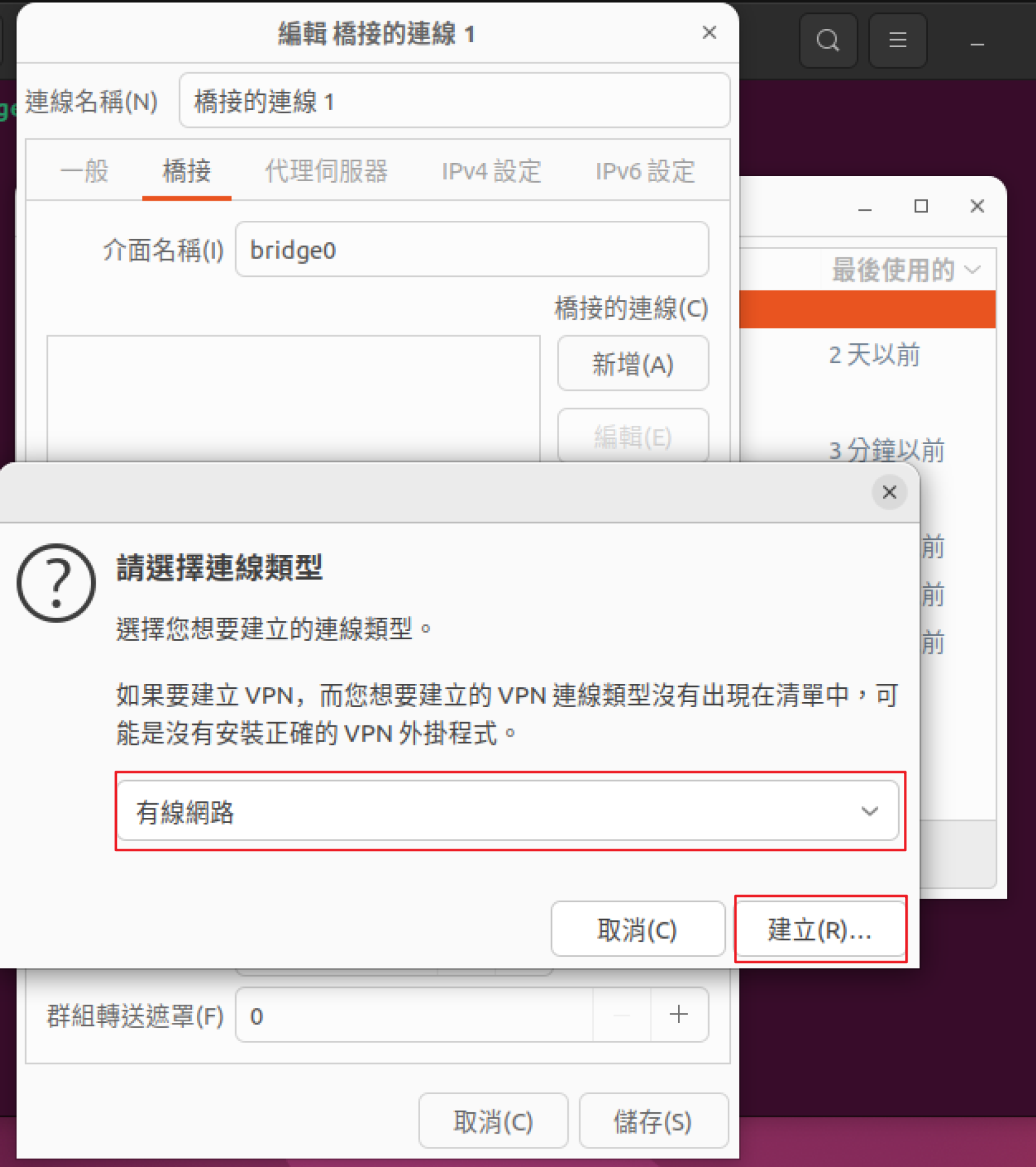This screenshot has height=1167, width=1036.
Task: Click the 新增(A) button
Action: coord(633,364)
